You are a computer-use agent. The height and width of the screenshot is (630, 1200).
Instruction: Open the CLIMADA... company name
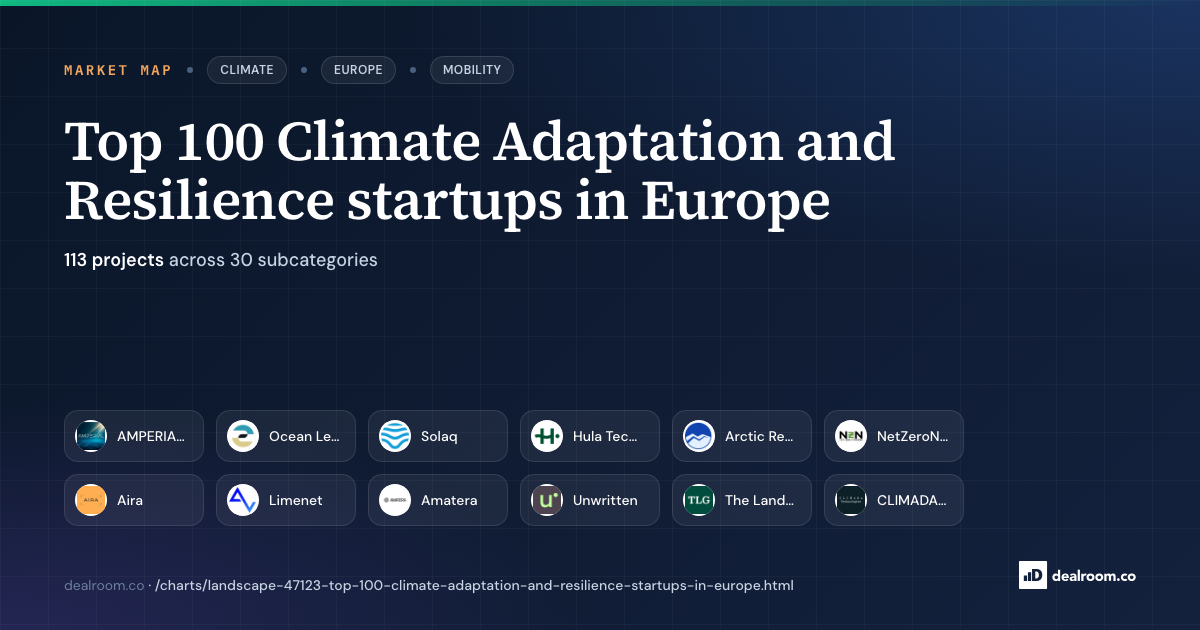click(912, 500)
